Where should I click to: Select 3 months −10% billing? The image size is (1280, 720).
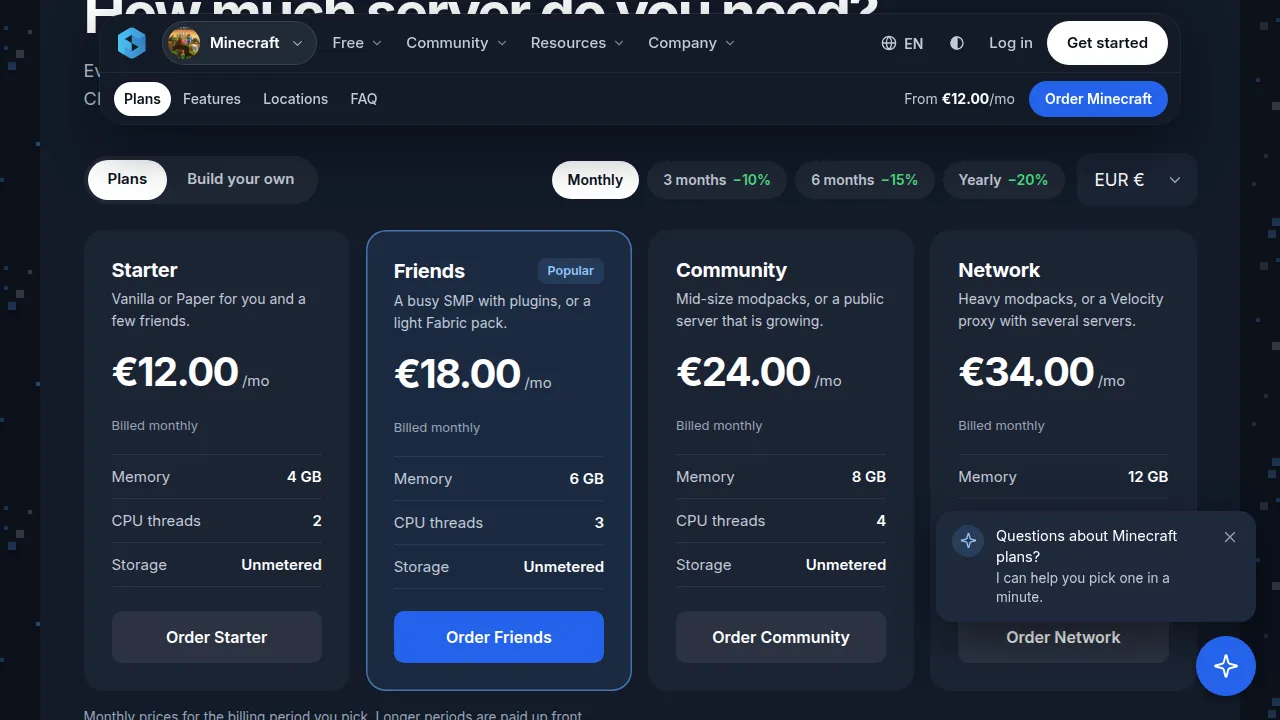pyautogui.click(x=717, y=180)
